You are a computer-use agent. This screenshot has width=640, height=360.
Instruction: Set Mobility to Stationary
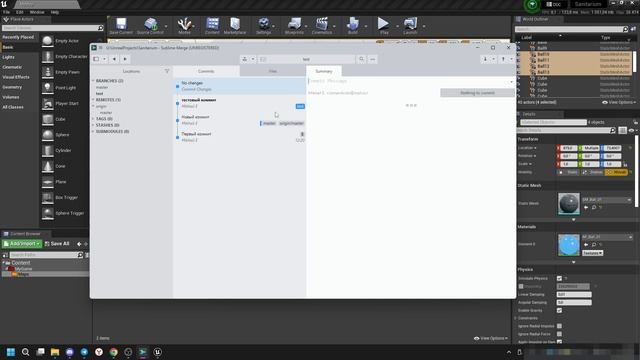[x=593, y=172]
